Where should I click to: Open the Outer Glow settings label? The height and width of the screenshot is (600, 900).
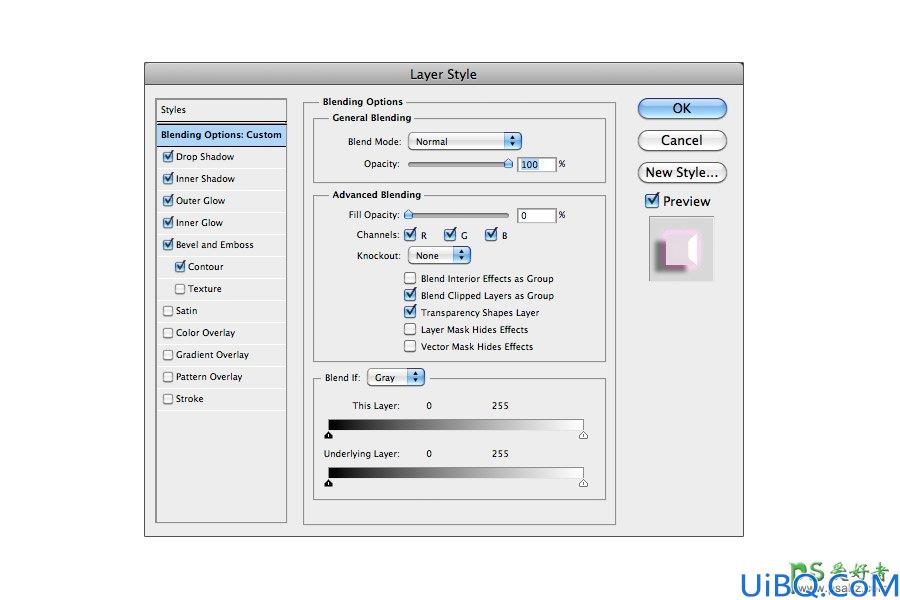pos(200,200)
